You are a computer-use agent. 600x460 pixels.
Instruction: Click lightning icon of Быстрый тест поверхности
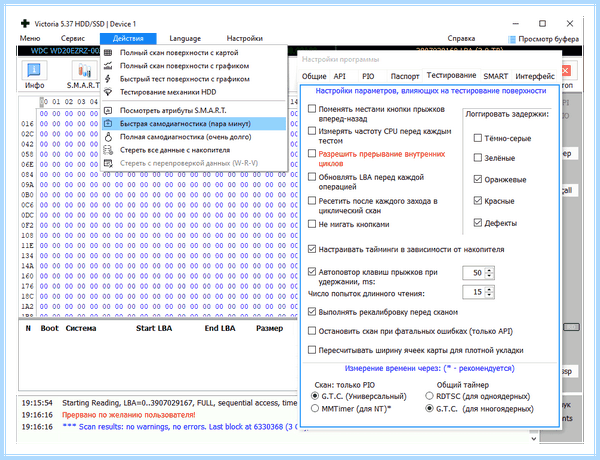tap(108, 79)
